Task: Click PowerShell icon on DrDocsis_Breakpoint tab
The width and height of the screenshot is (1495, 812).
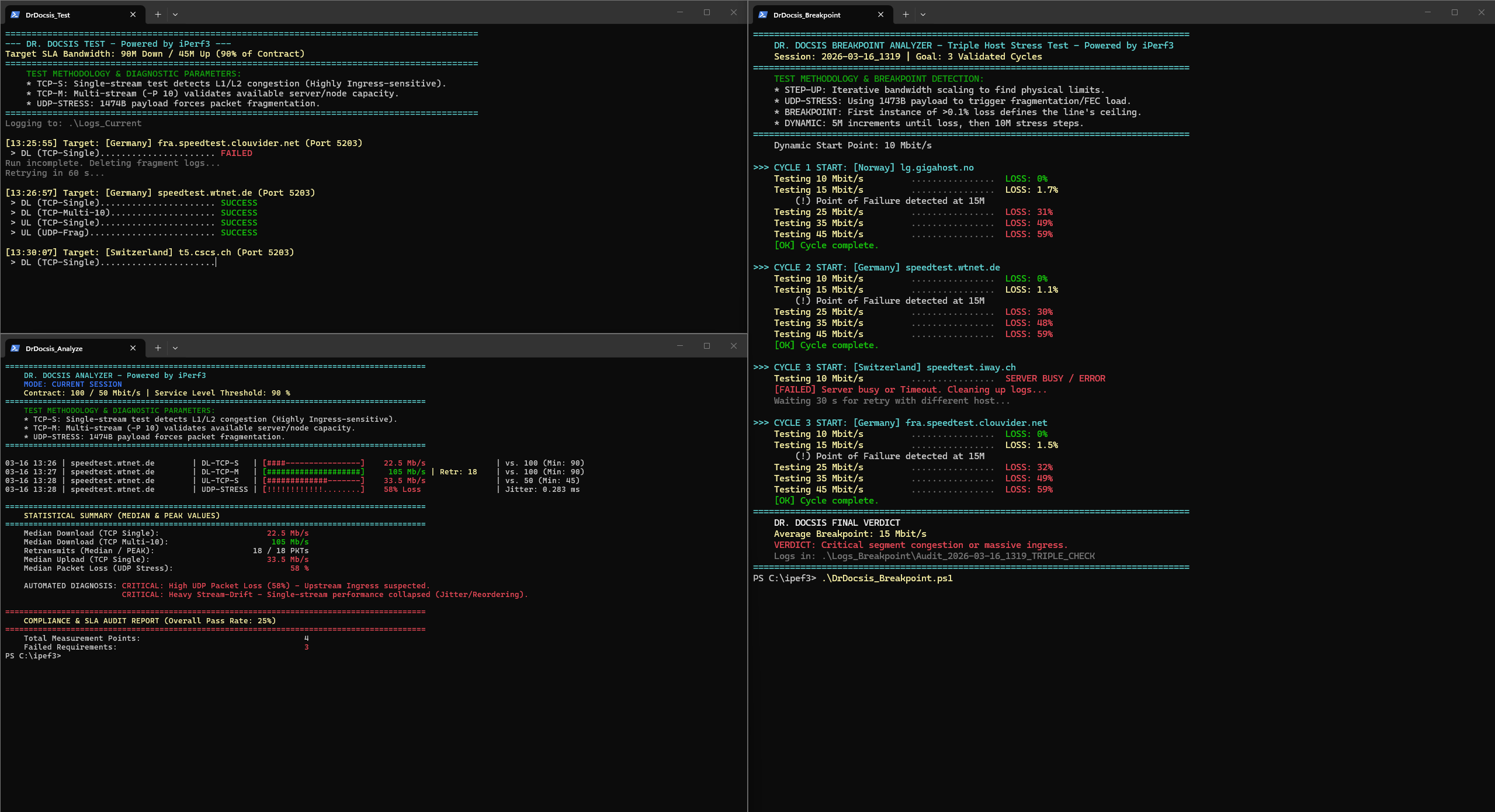Action: 763,15
